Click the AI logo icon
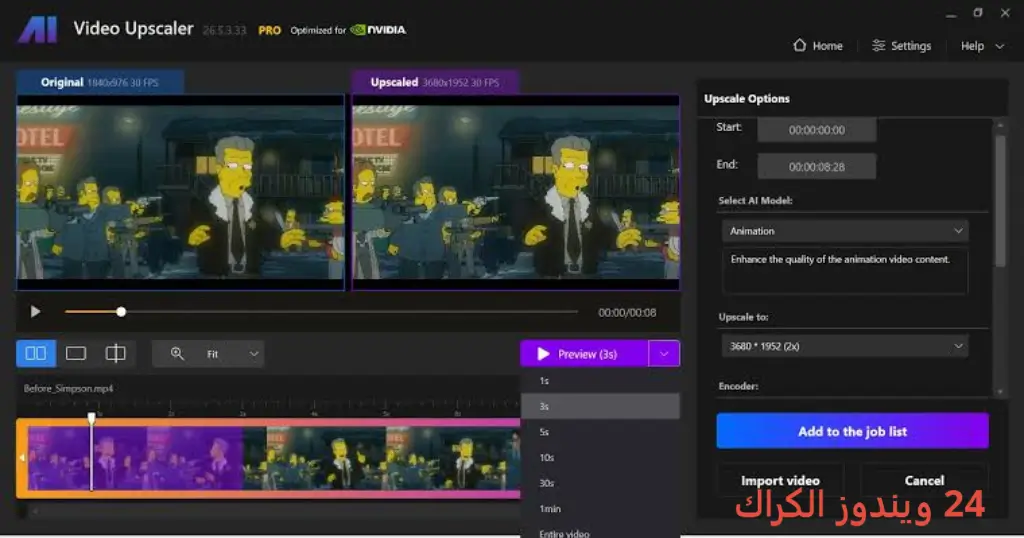 pyautogui.click(x=37, y=30)
